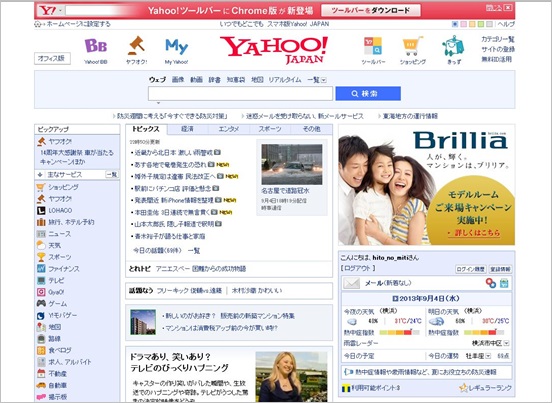Open the Shopping cart icon in header

coord(413,46)
